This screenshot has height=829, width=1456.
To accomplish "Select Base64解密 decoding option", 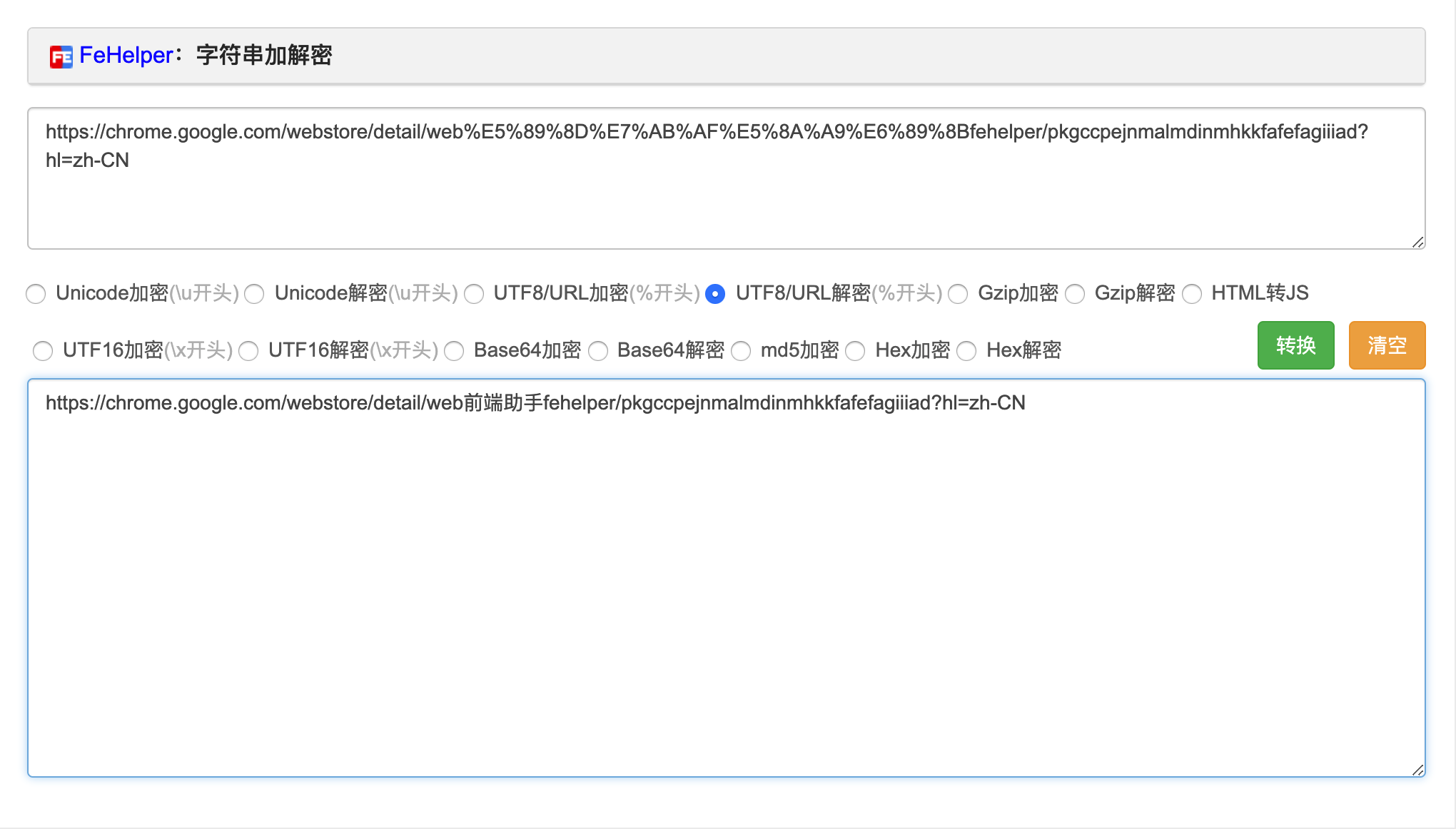I will 601,349.
